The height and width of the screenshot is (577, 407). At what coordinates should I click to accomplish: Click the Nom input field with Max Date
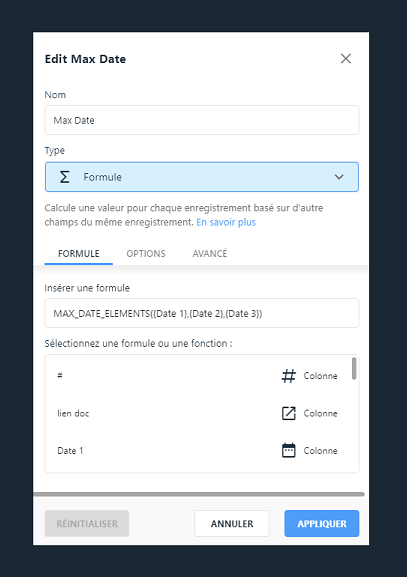(x=202, y=120)
